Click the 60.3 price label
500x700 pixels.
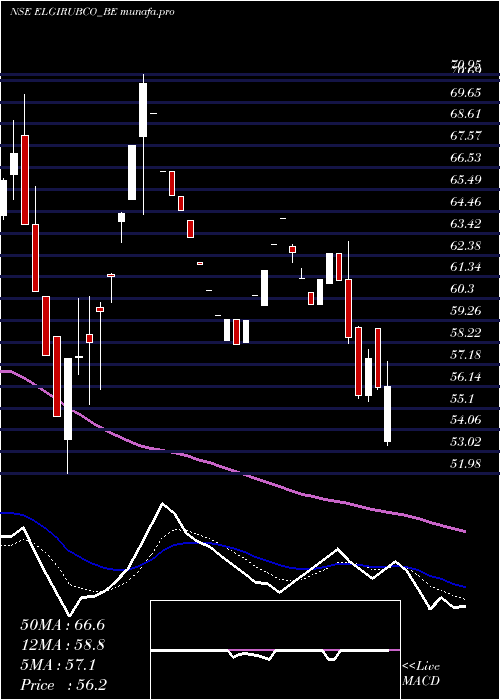[462, 289]
